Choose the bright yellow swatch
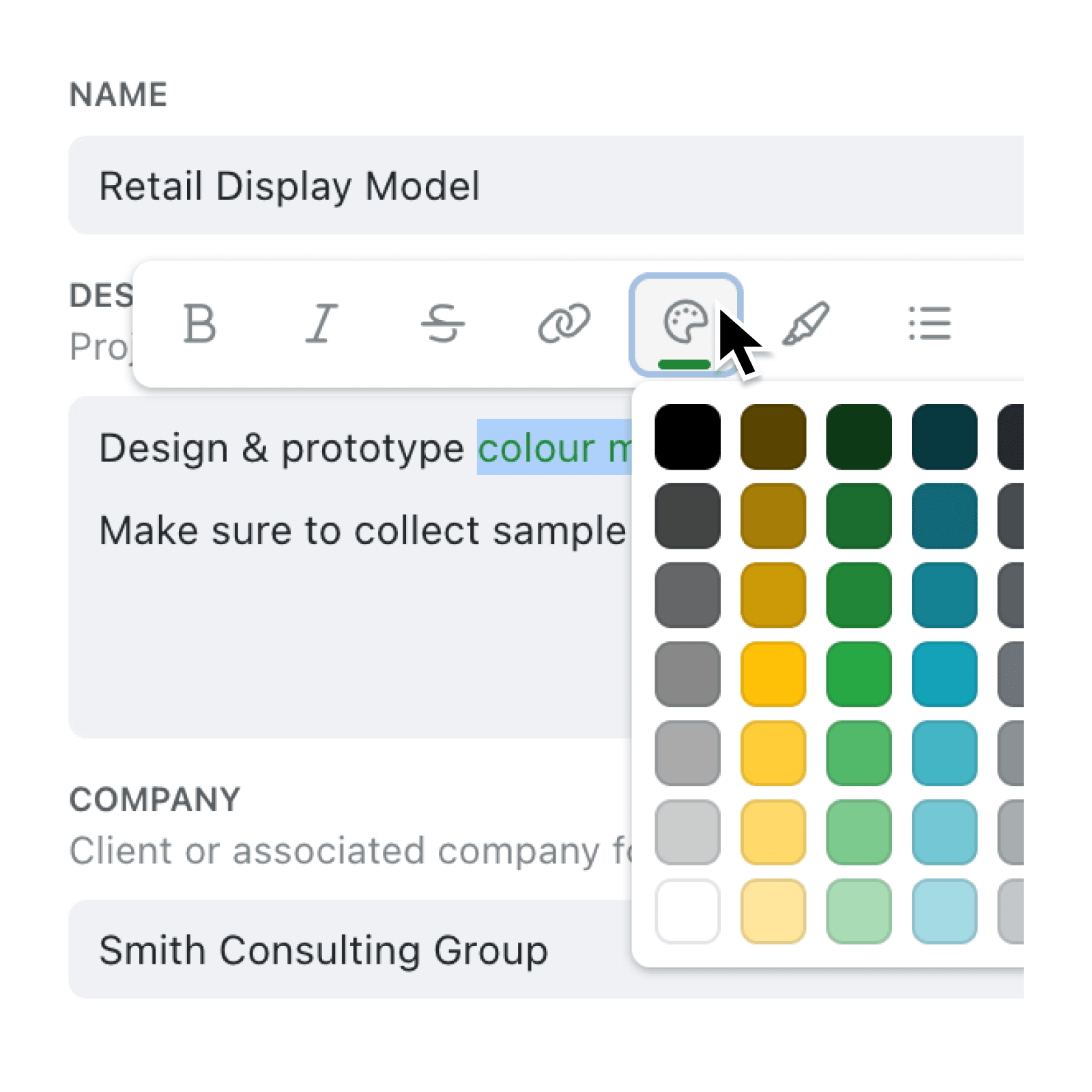Viewport: 1092px width, 1092px height. point(773,674)
